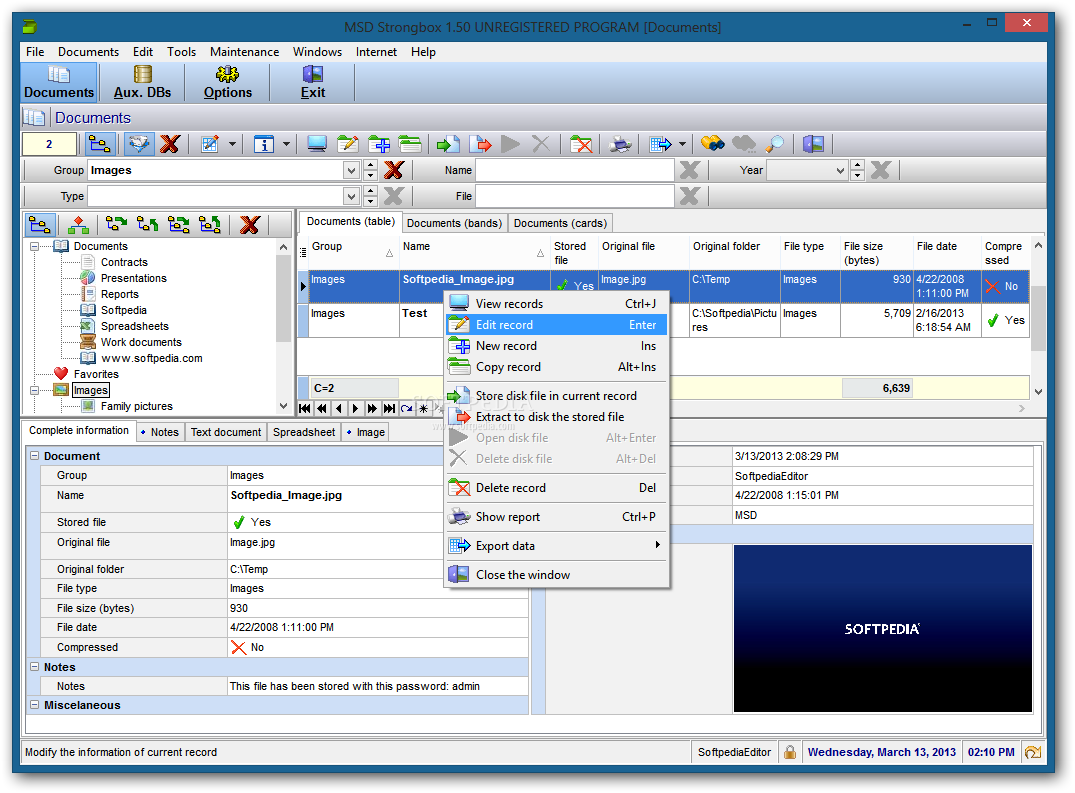Viewport: 1075px width, 793px height.
Task: Click the magnifying glass toolbar icon
Action: click(775, 144)
